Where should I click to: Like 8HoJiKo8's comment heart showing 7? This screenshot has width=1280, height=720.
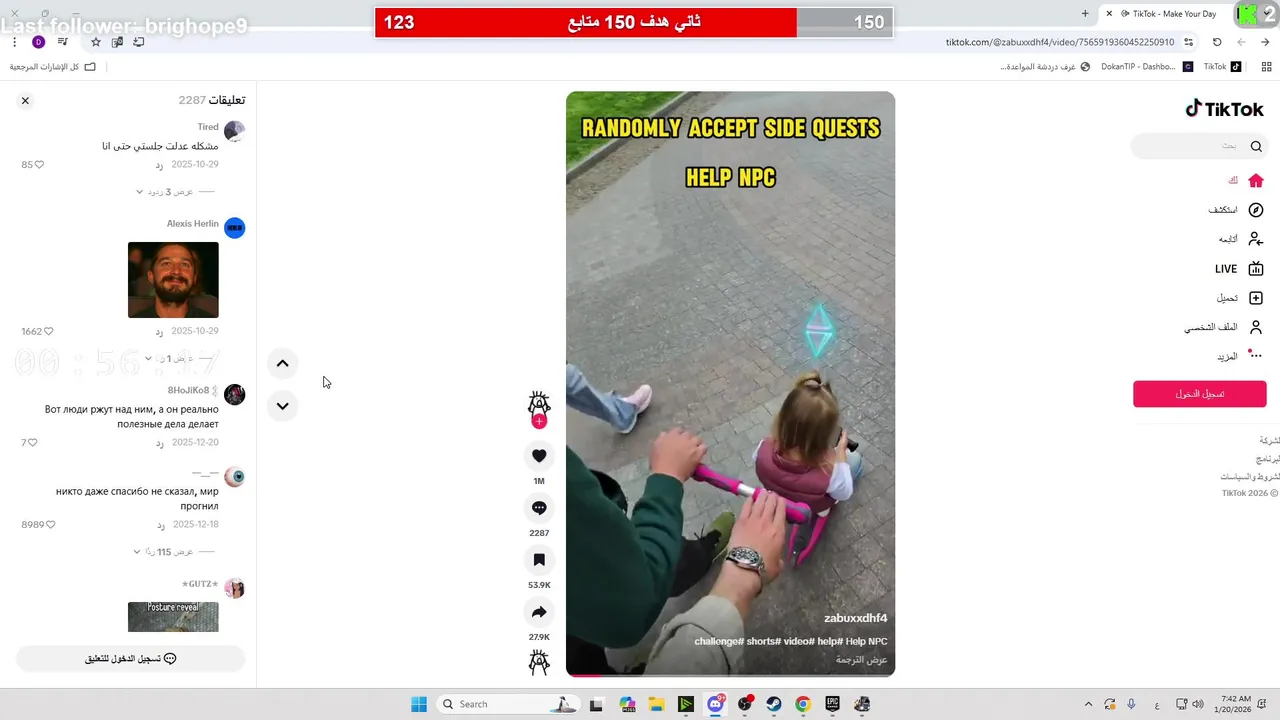point(32,442)
